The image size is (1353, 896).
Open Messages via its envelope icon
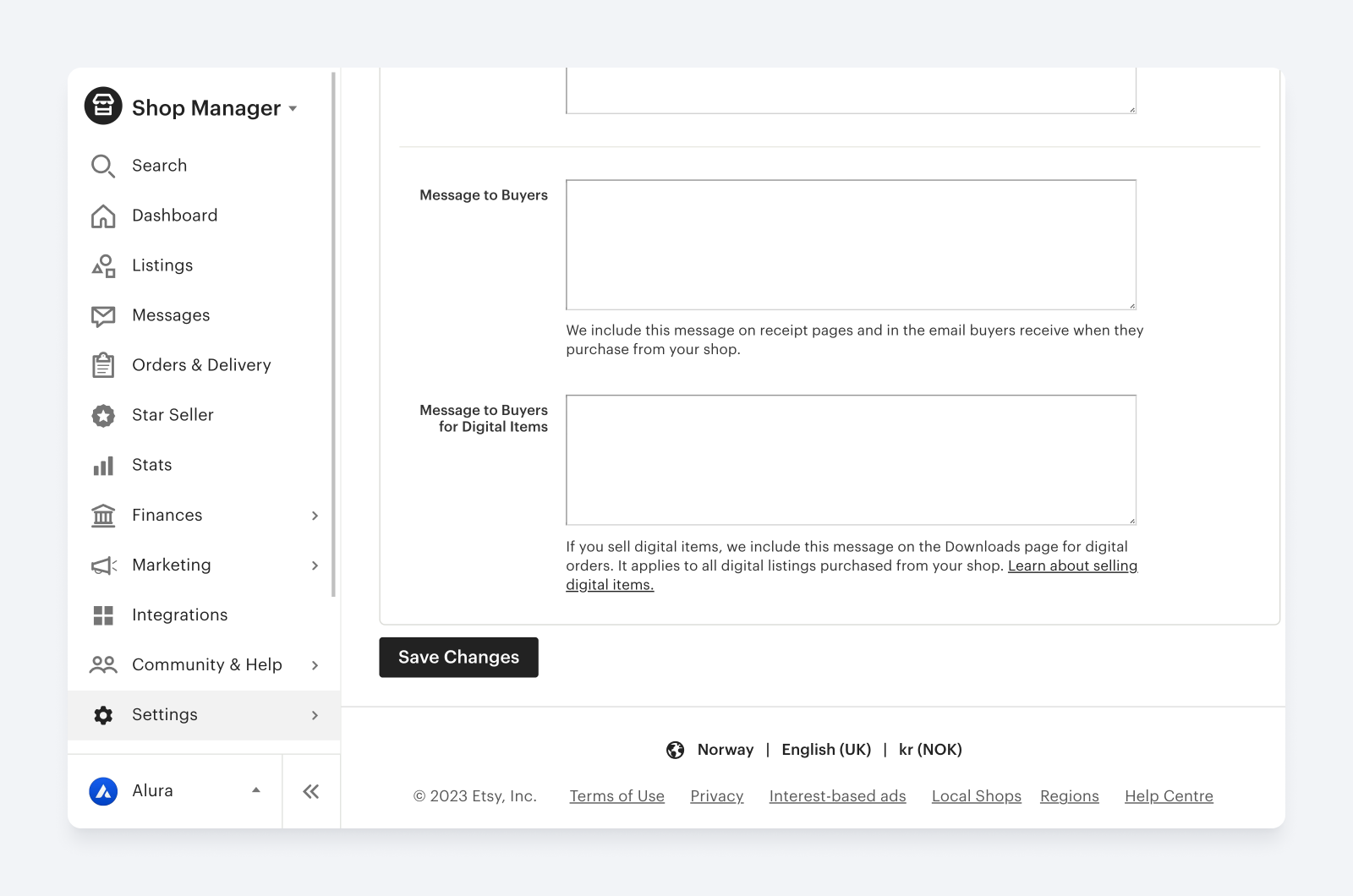click(x=102, y=315)
